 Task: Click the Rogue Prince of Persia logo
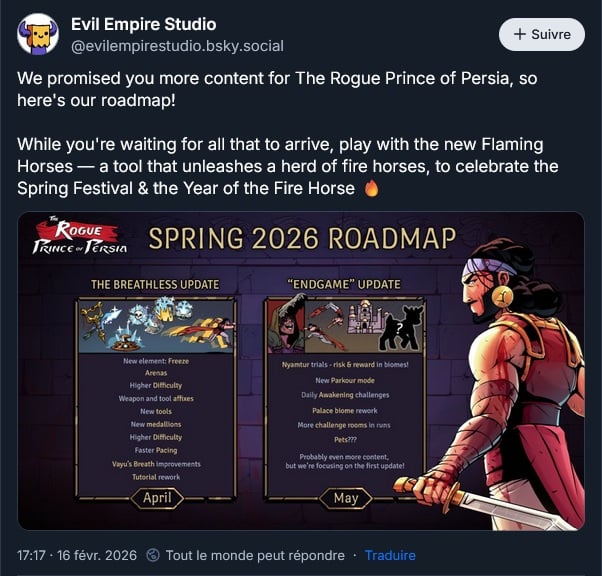[79, 236]
